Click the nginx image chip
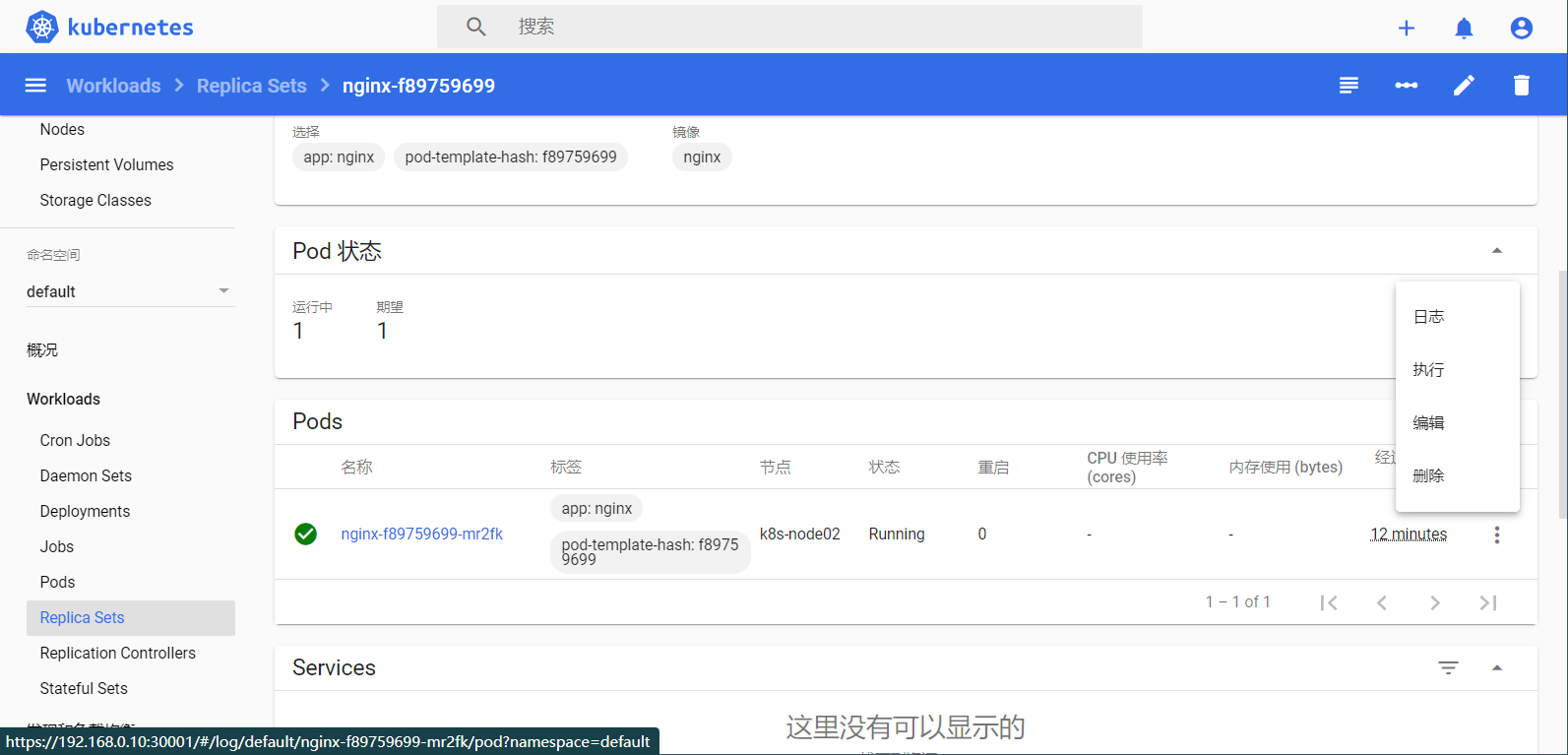This screenshot has height=755, width=1568. click(x=702, y=157)
